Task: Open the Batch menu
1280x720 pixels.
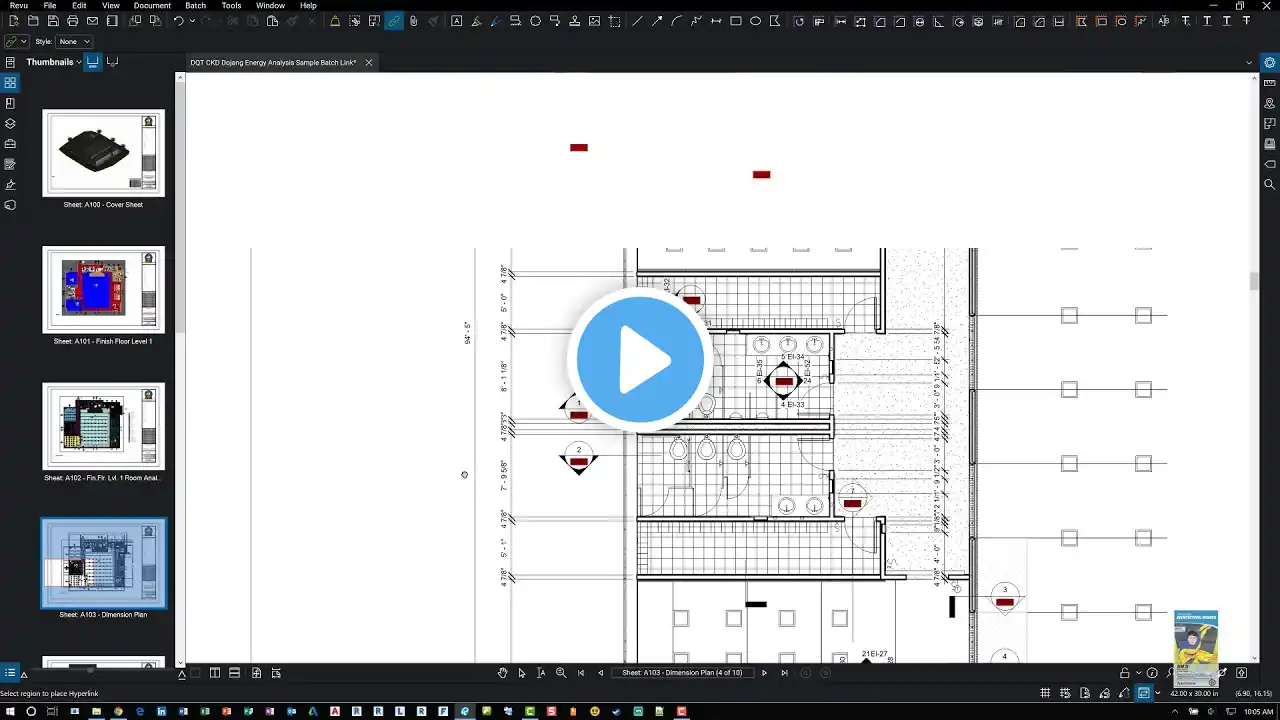Action: click(195, 6)
